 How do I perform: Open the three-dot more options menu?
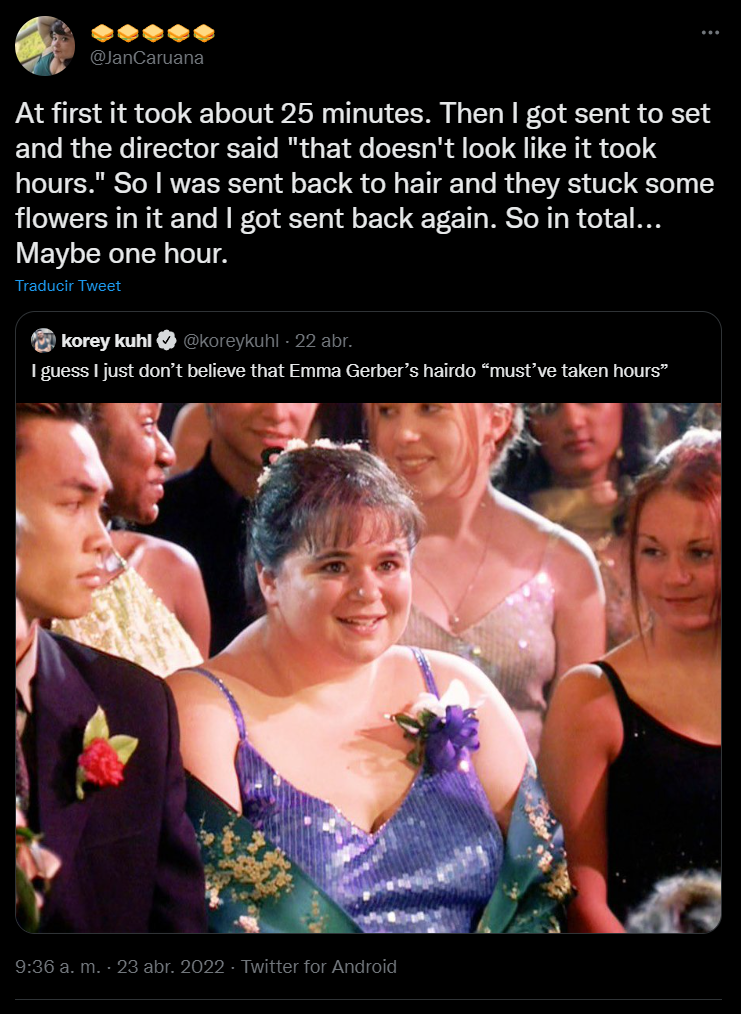coord(710,32)
